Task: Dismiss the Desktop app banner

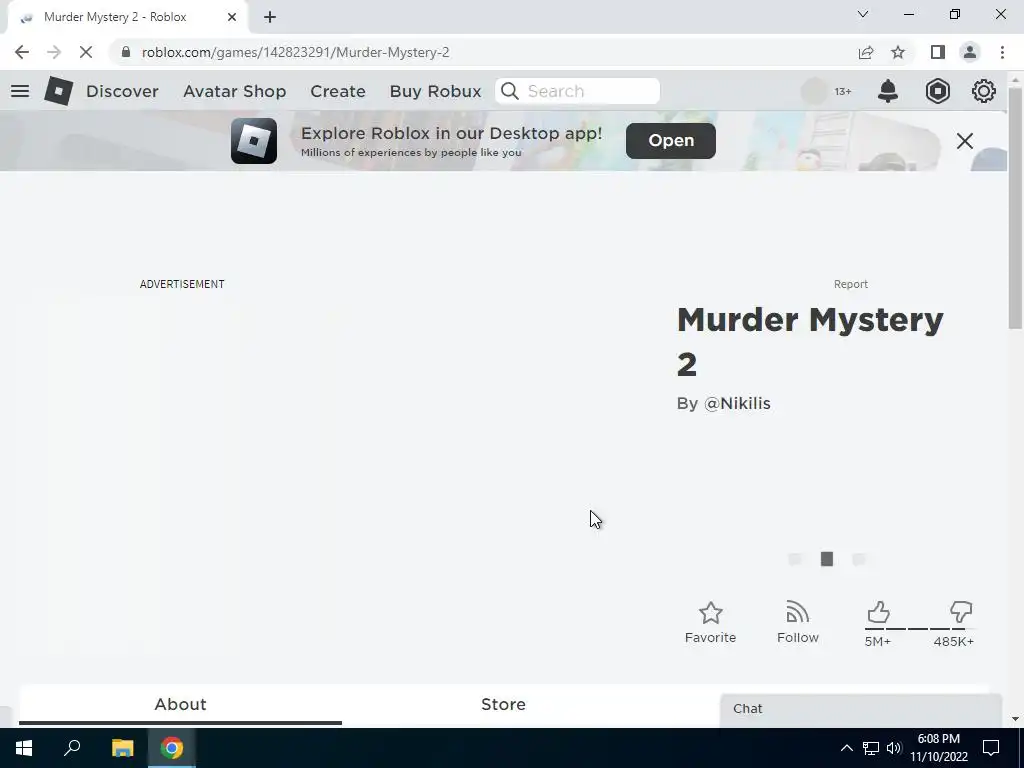Action: (x=965, y=140)
